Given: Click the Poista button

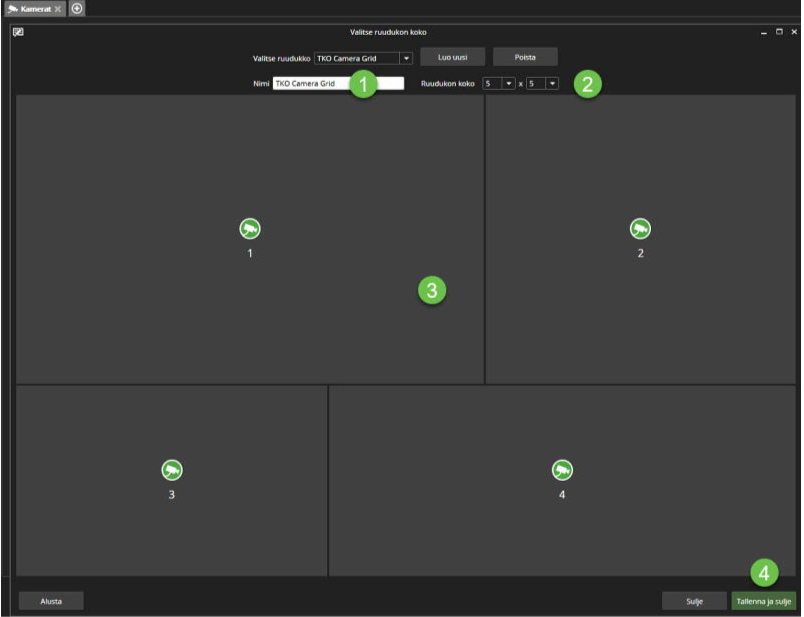Looking at the screenshot, I should pyautogui.click(x=525, y=57).
